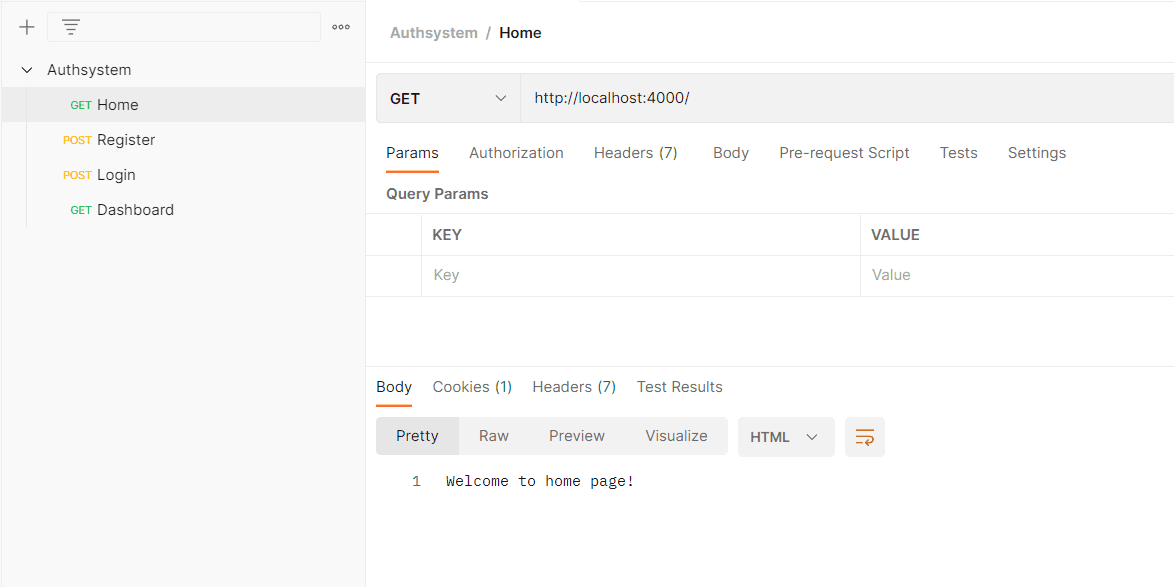Open the Test Results tab
1174x587 pixels.
[679, 387]
